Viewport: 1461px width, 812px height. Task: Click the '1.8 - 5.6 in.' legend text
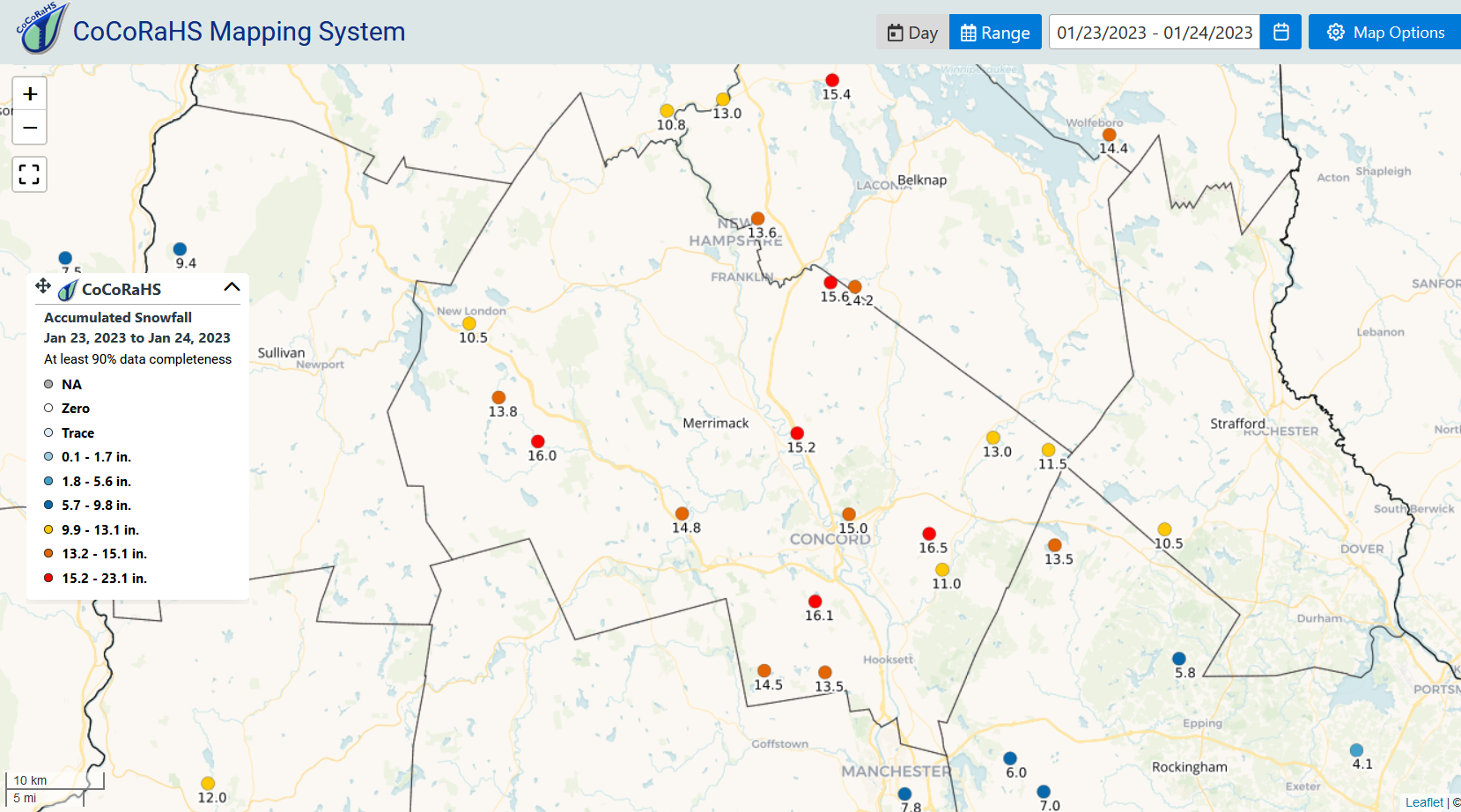pyautogui.click(x=96, y=482)
